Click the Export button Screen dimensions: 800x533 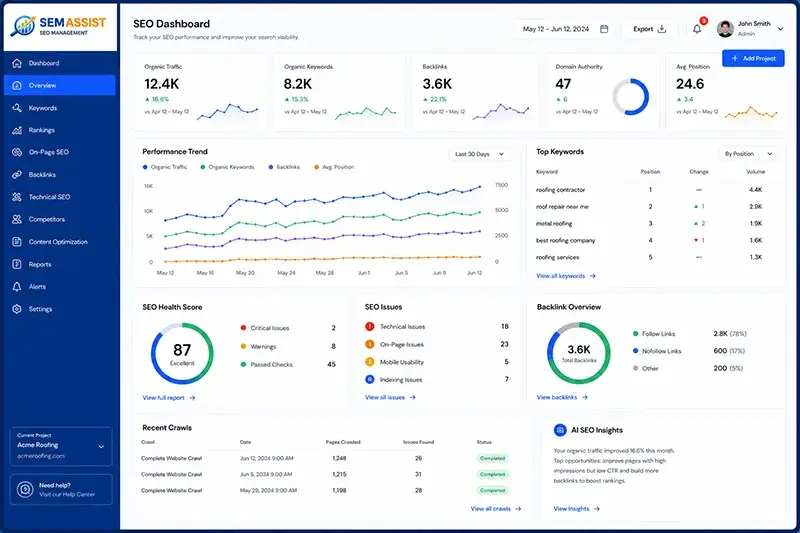(649, 29)
